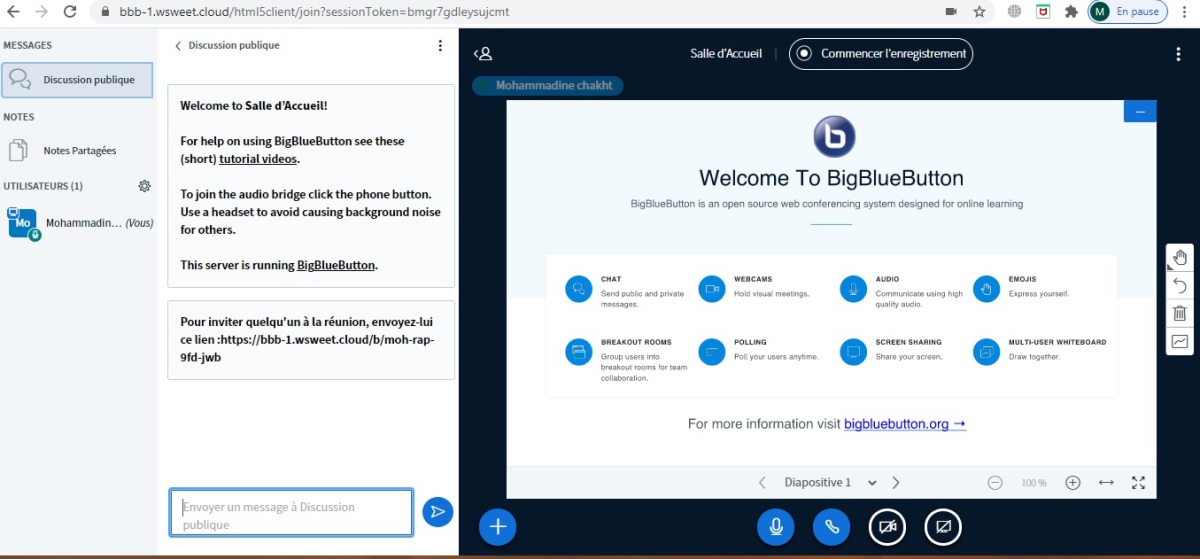Send chat message with paper plane button

click(x=437, y=512)
